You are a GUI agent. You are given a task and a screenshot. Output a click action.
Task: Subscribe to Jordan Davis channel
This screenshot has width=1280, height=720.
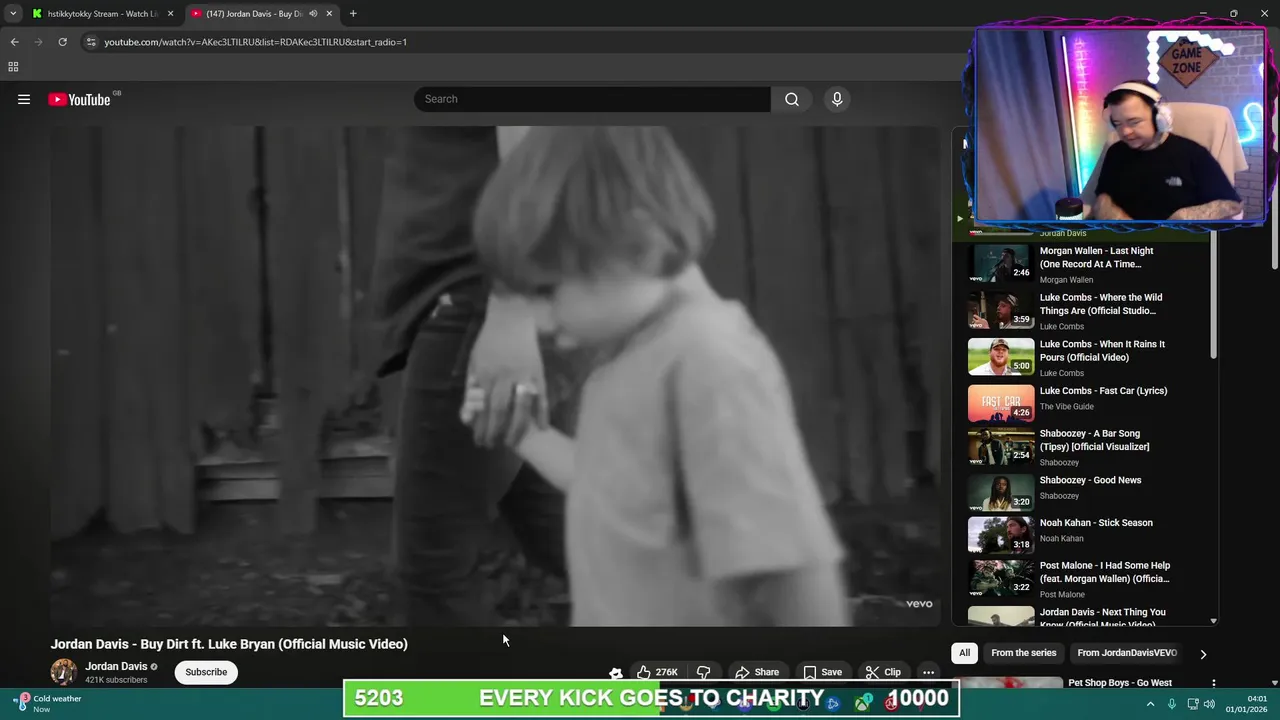click(x=206, y=672)
